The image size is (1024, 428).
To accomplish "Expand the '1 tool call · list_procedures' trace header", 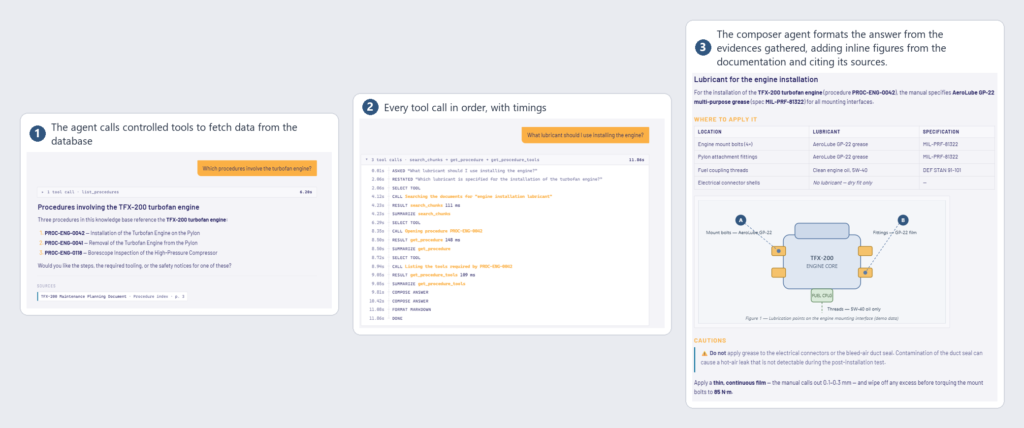I will pyautogui.click(x=177, y=193).
